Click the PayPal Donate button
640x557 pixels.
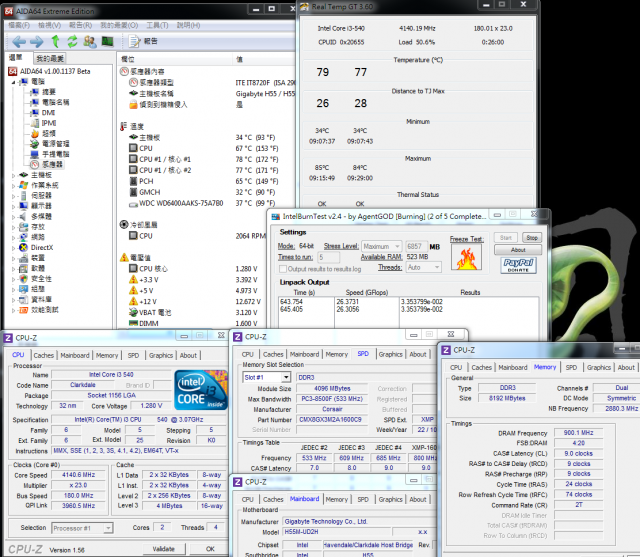518,265
